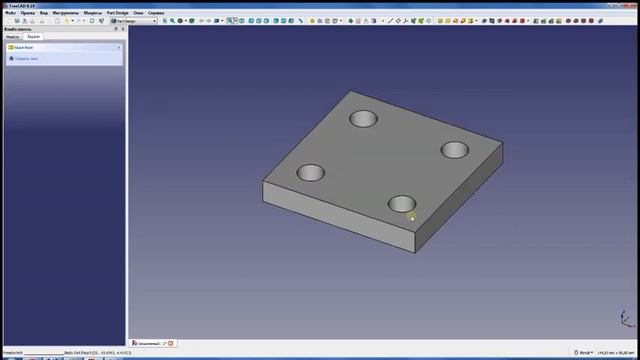Screen dimensions: 640x360
Task: Collapse the Start Part task box
Action: click(x=118, y=48)
